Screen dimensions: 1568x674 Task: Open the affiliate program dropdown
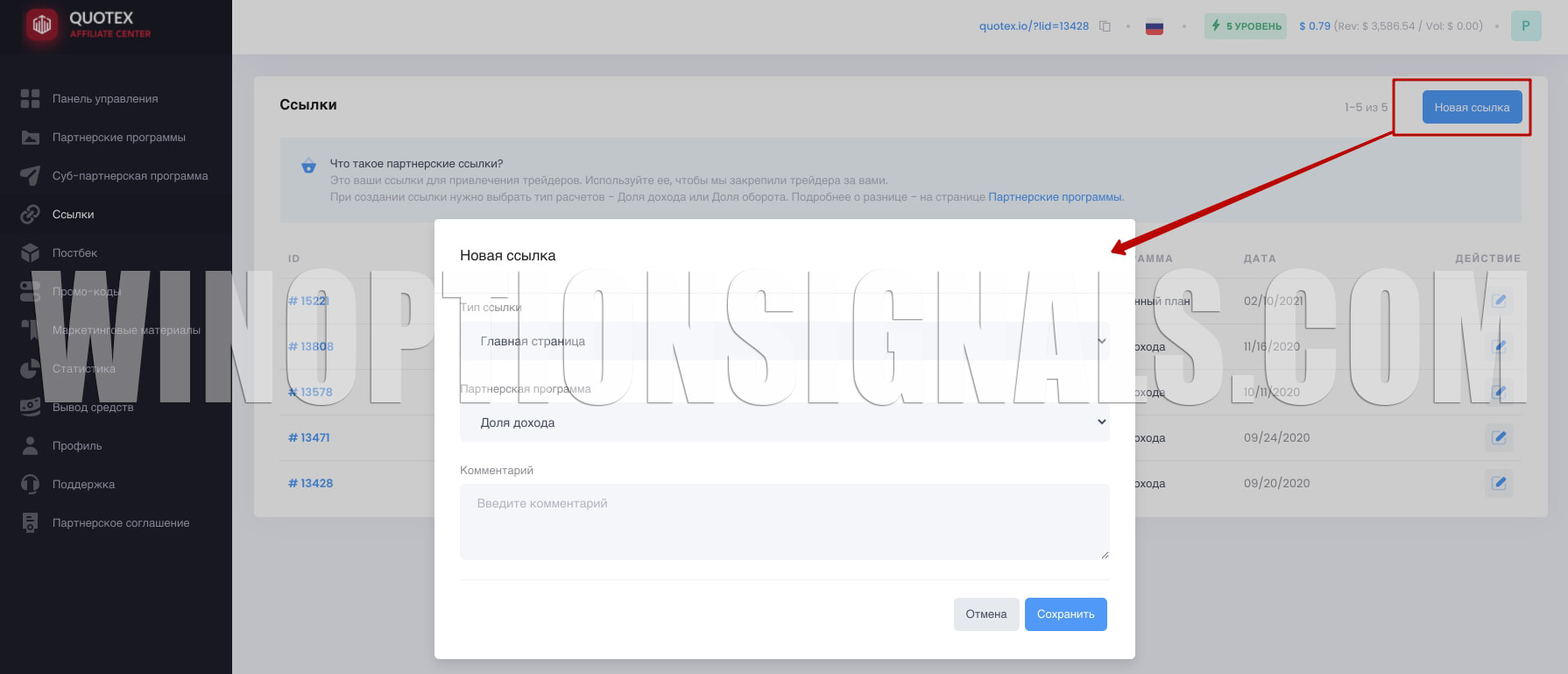pos(784,422)
